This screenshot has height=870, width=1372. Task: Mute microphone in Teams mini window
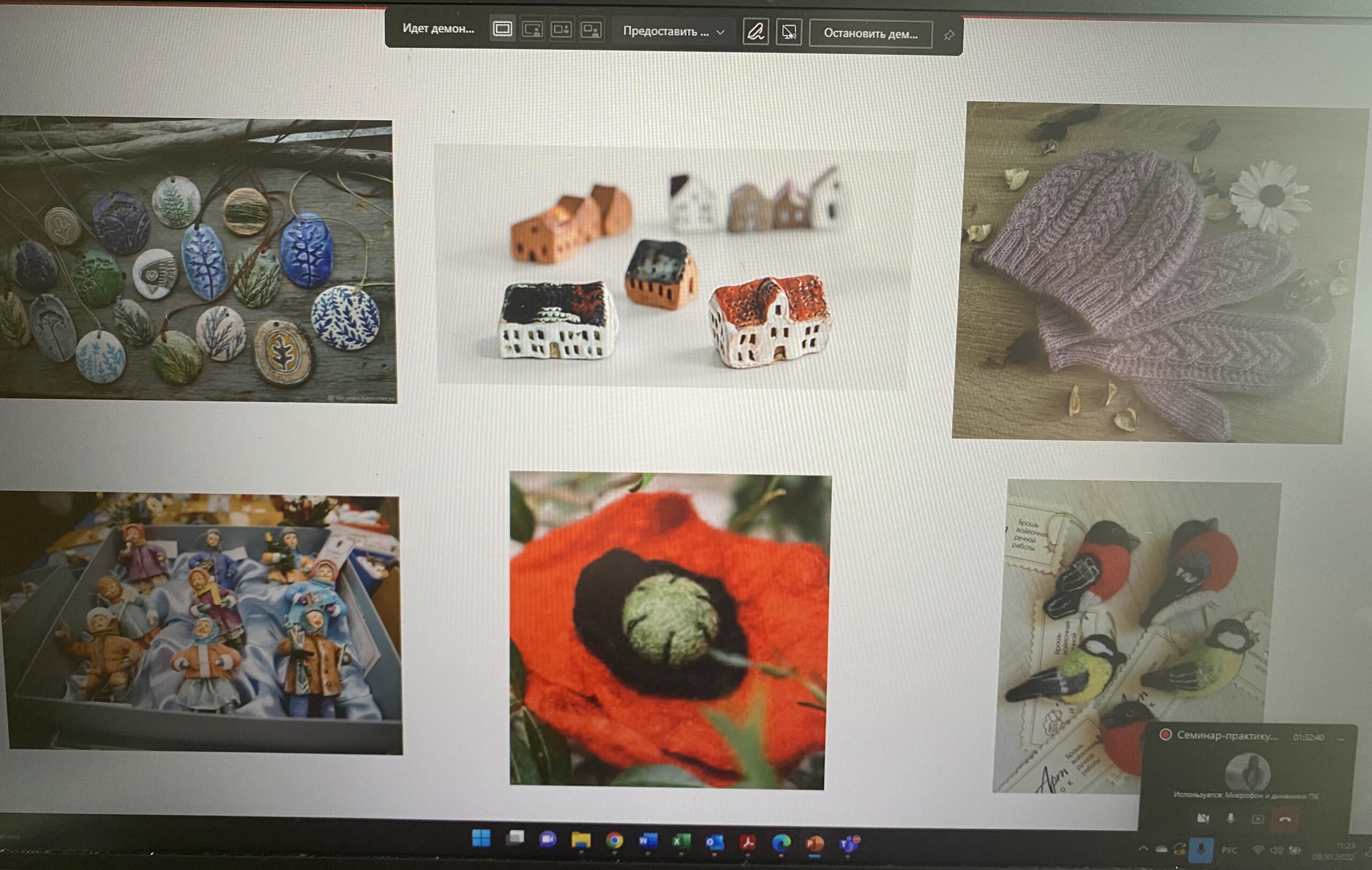click(1230, 818)
